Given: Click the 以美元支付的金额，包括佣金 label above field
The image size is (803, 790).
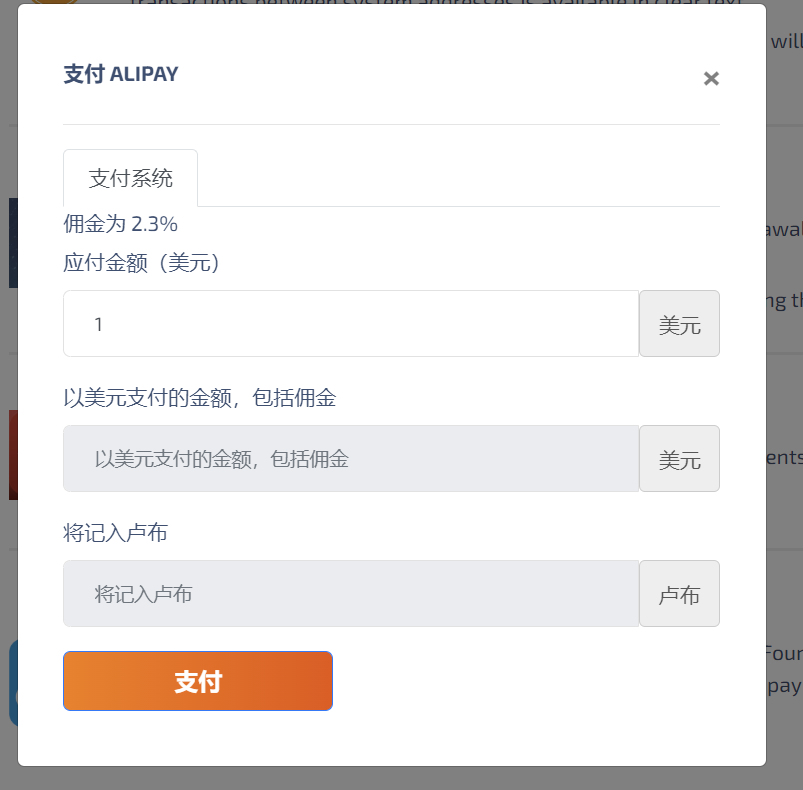Looking at the screenshot, I should [200, 398].
